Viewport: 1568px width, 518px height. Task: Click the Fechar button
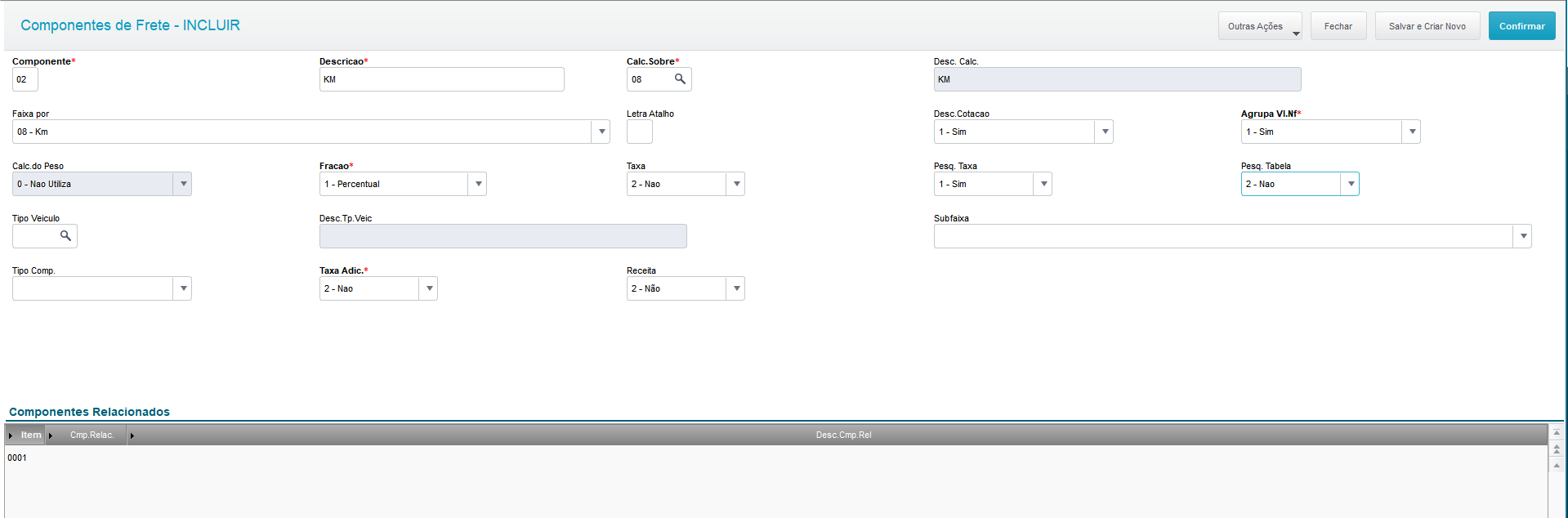pyautogui.click(x=1338, y=26)
